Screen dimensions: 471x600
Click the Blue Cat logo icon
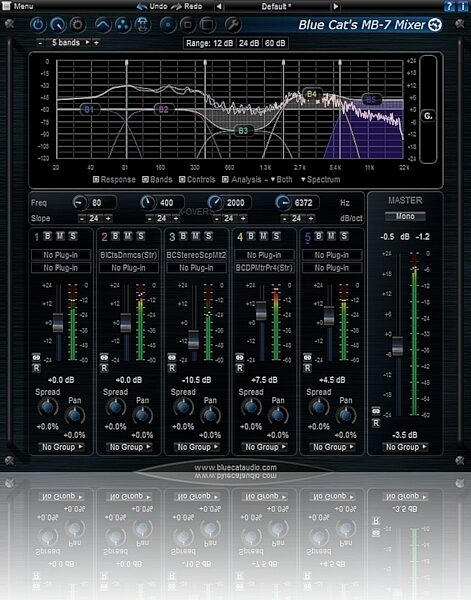pyautogui.click(x=435, y=25)
